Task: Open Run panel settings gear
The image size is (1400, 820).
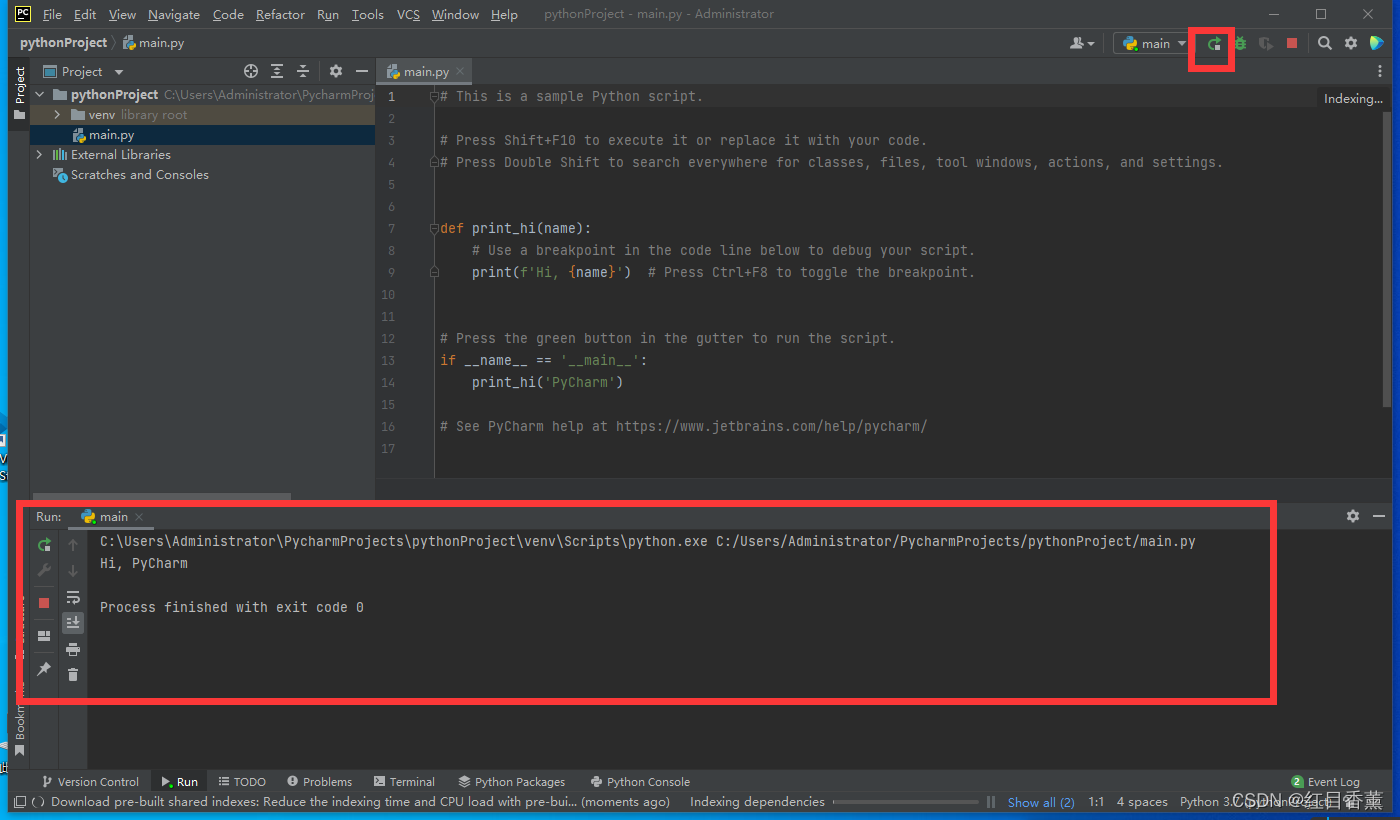Action: 1353,516
